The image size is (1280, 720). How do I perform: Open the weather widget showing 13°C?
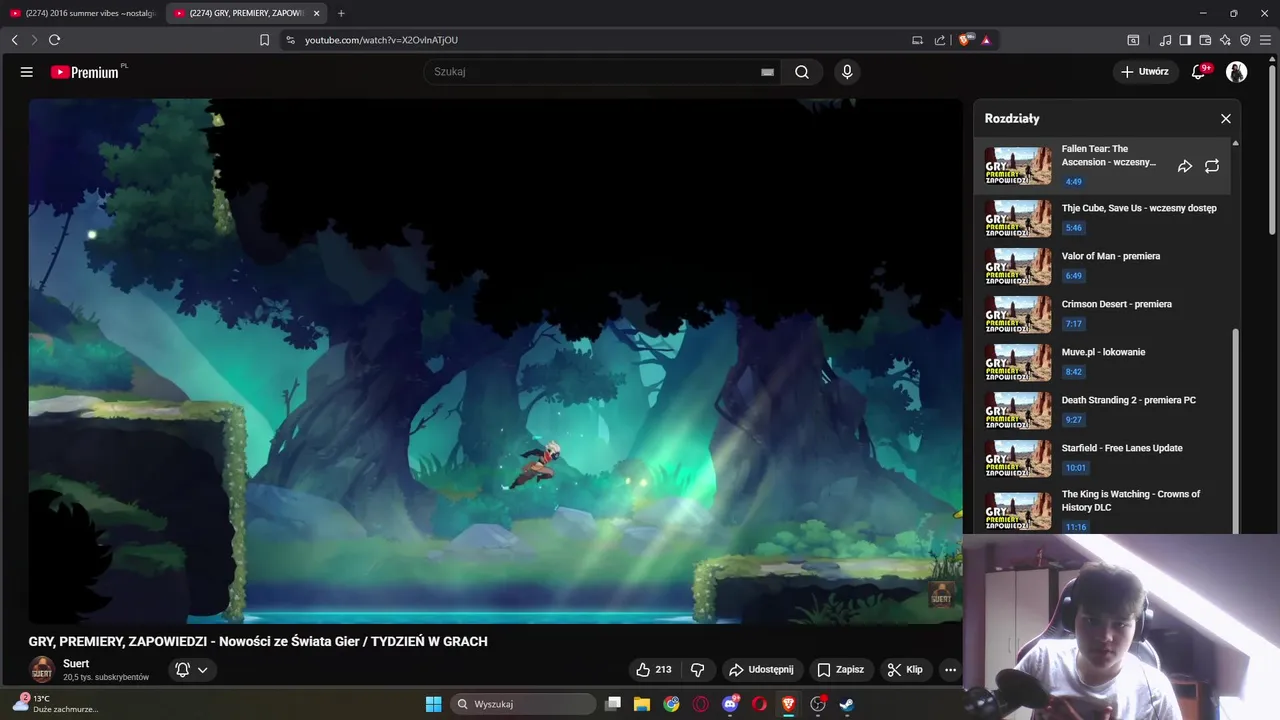(55, 704)
